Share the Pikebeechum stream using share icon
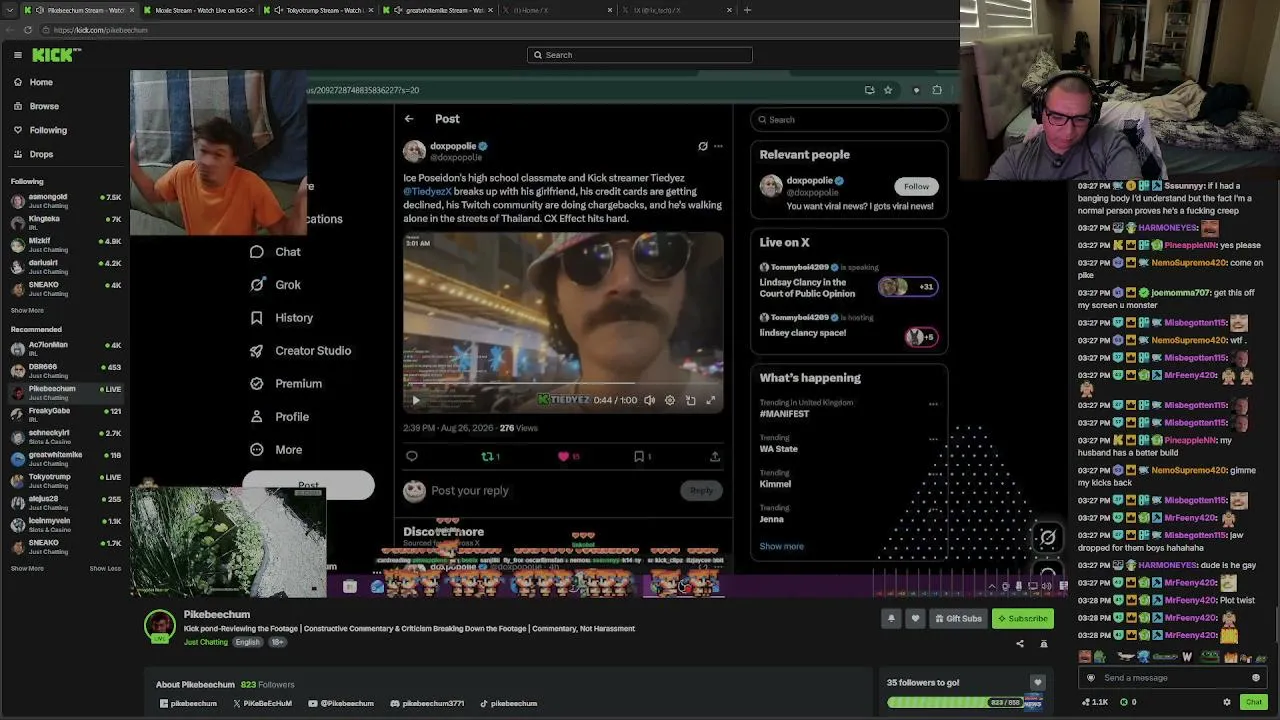The height and width of the screenshot is (720, 1280). [1020, 643]
